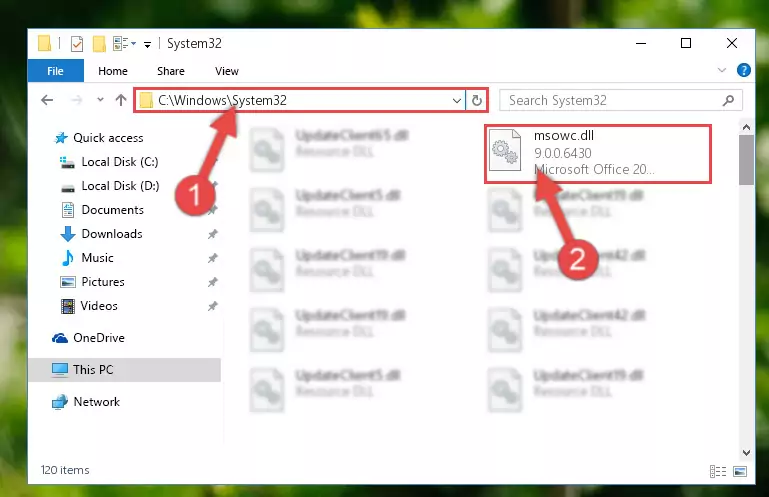Switch to Large icons view layout icon
The image size is (769, 497).
[x=740, y=471]
